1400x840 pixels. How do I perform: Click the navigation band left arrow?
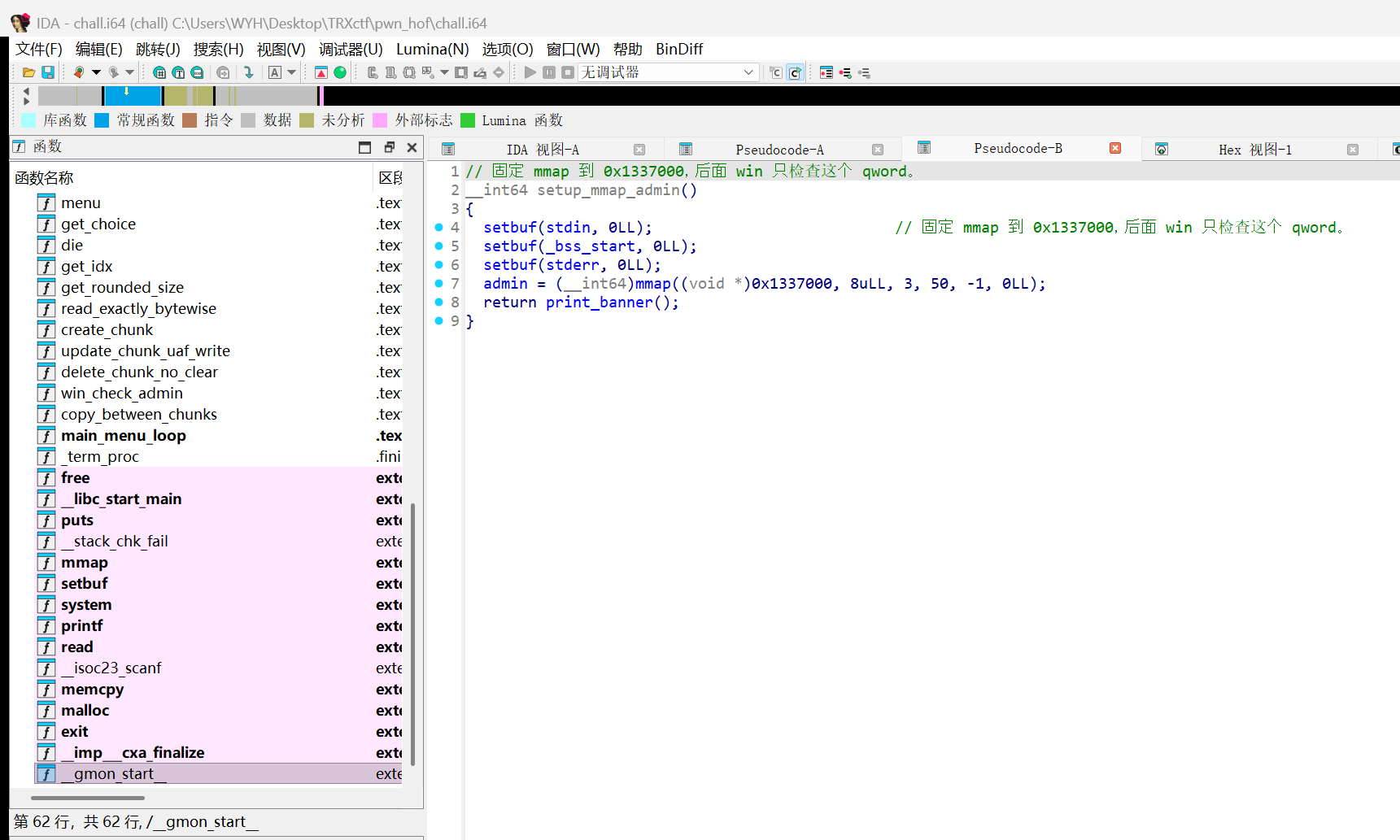[x=26, y=90]
